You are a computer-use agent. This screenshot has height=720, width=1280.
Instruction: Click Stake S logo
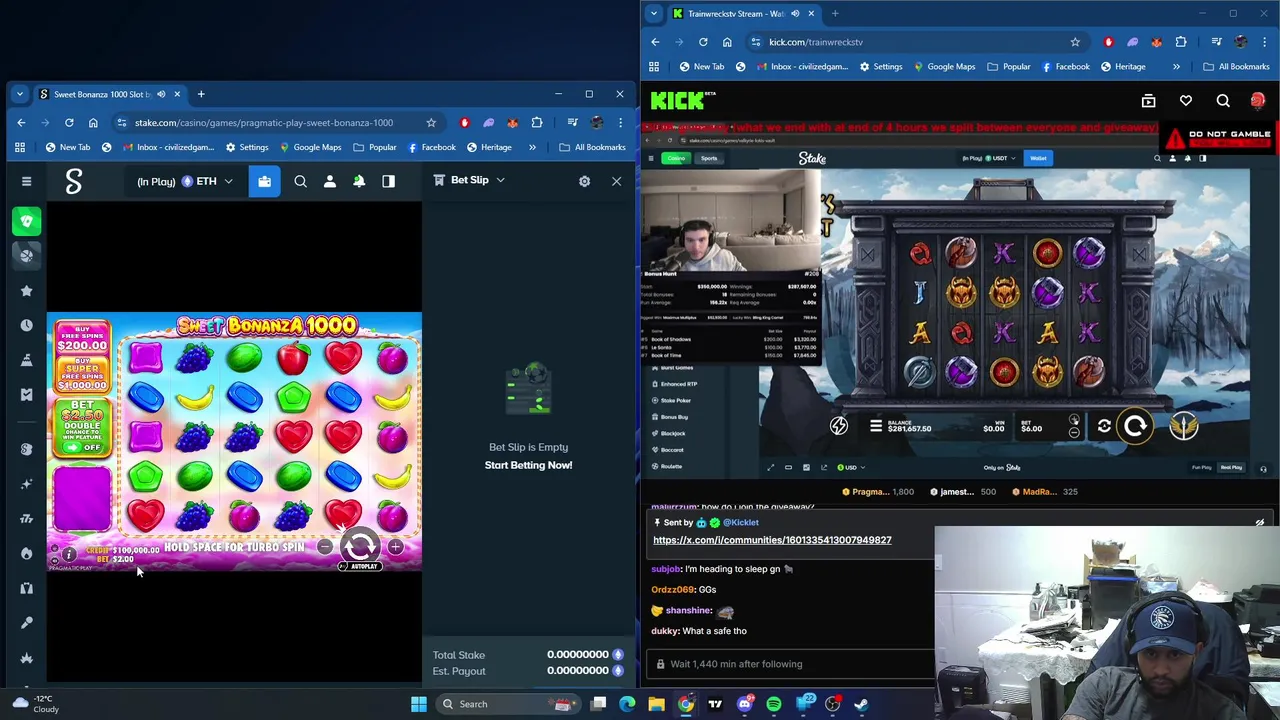(x=74, y=181)
